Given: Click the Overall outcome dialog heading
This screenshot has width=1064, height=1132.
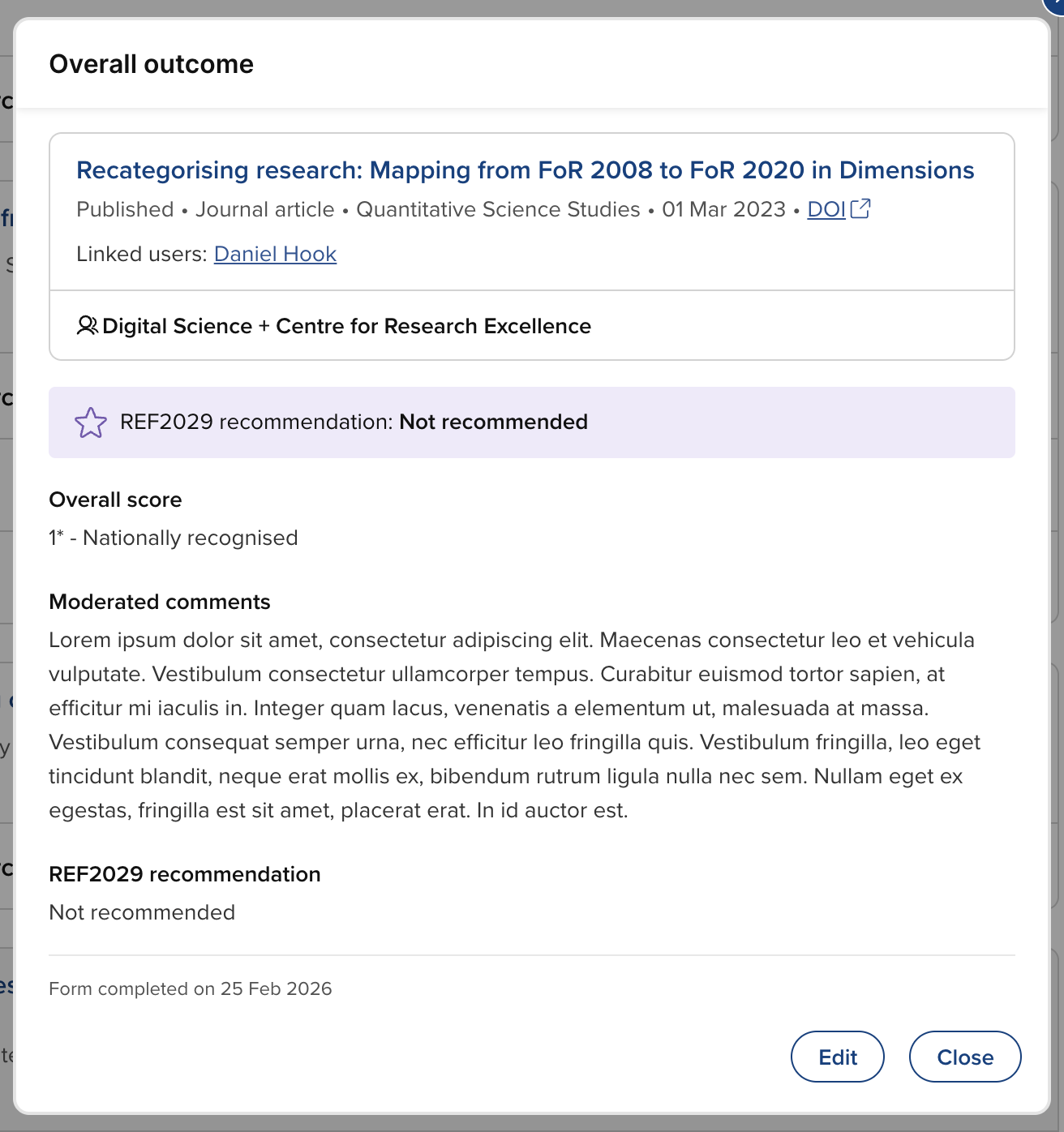Looking at the screenshot, I should click(152, 64).
